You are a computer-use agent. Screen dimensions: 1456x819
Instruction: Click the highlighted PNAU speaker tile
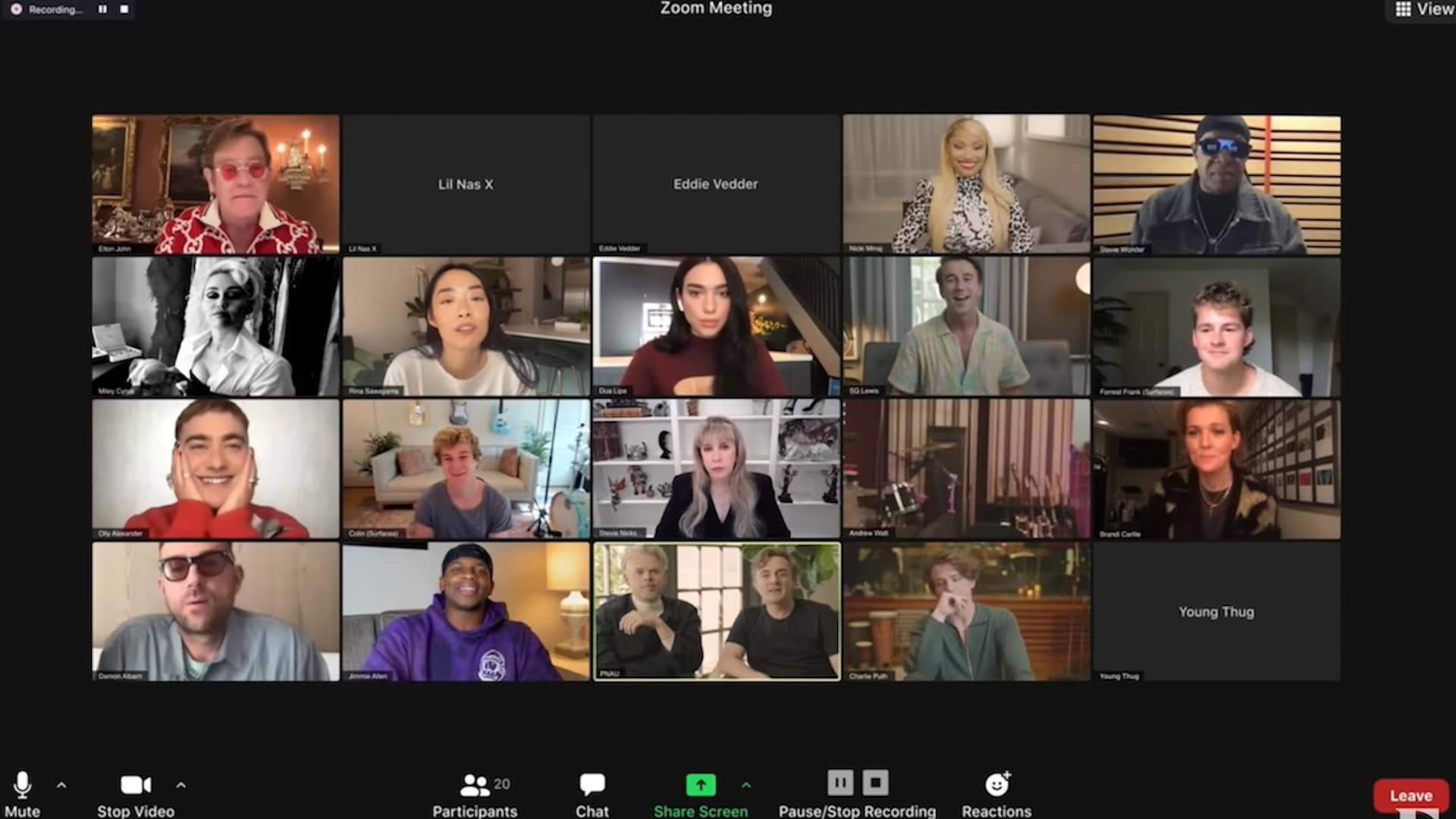pyautogui.click(x=716, y=611)
